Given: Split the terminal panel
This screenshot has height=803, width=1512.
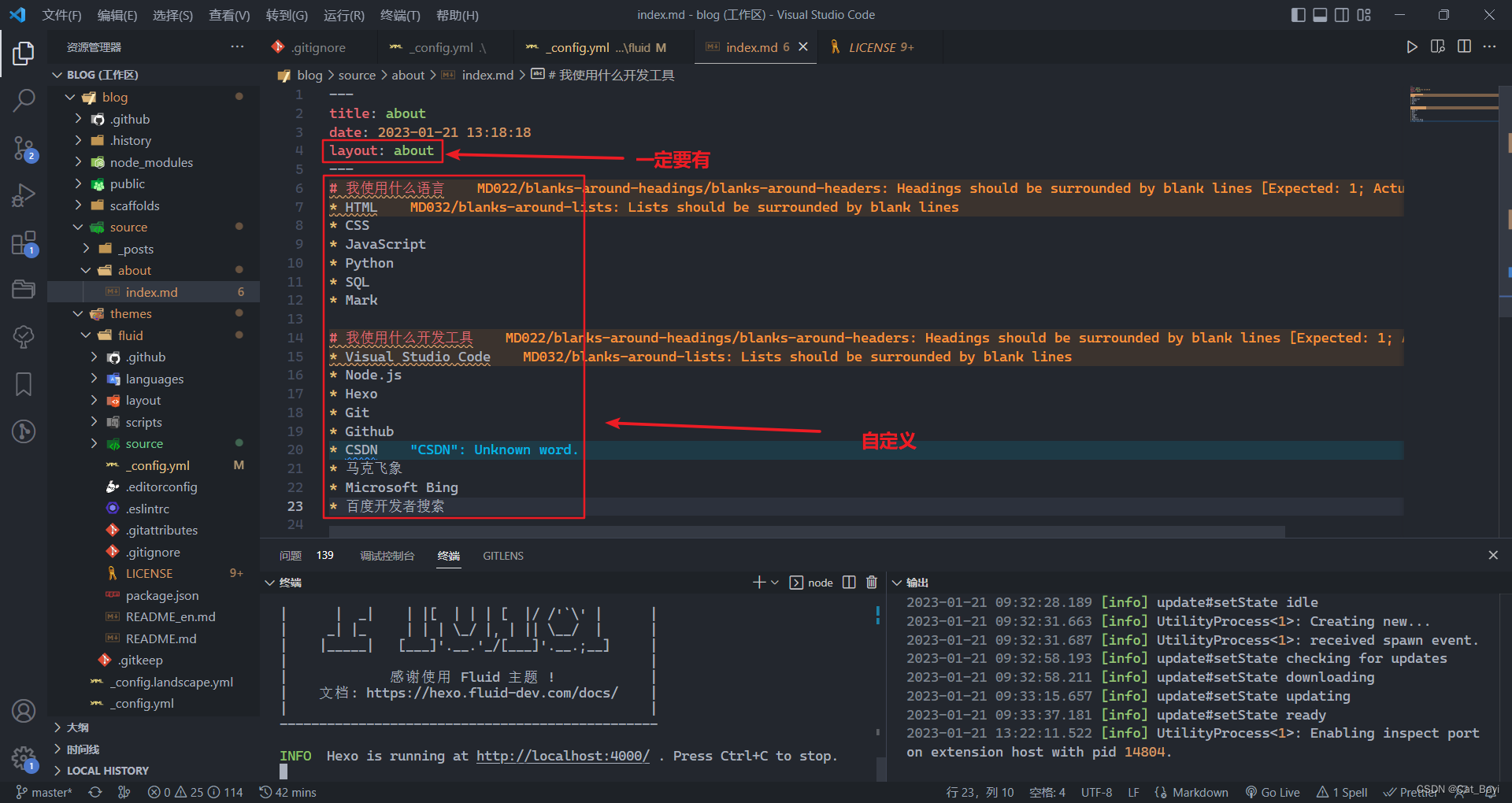Looking at the screenshot, I should (x=849, y=583).
